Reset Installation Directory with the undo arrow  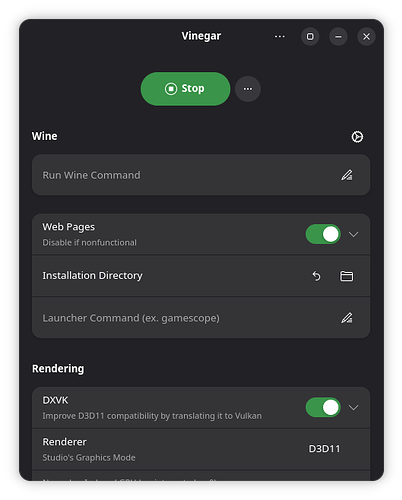coord(316,276)
